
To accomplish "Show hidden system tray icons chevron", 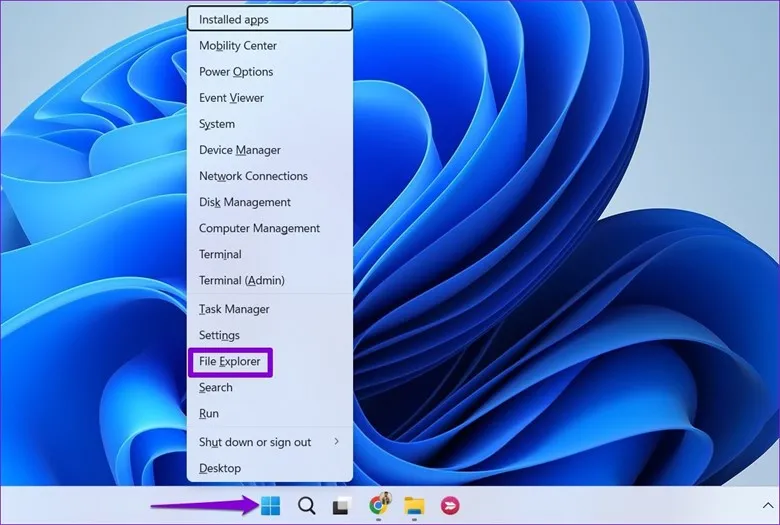I will [x=767, y=506].
